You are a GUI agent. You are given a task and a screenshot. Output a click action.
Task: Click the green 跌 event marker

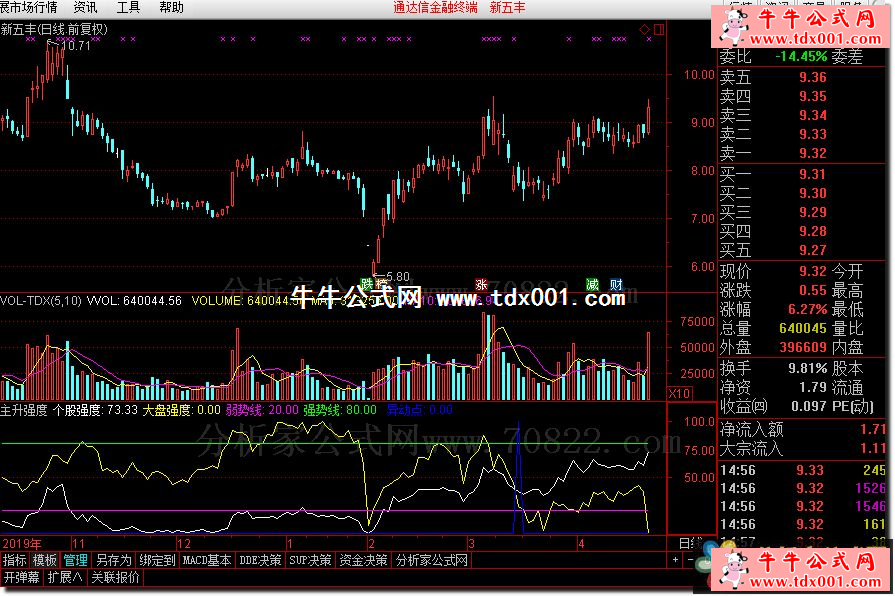(x=366, y=284)
